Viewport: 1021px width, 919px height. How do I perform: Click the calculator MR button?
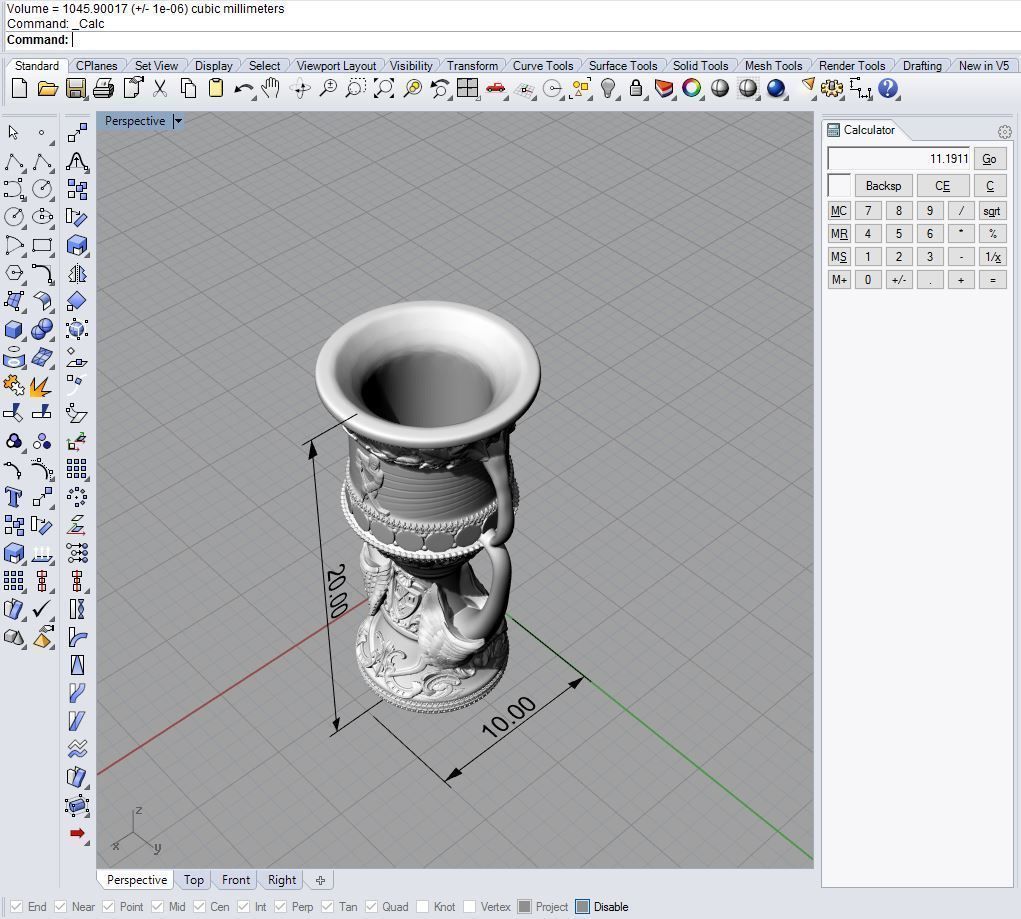[x=839, y=234]
